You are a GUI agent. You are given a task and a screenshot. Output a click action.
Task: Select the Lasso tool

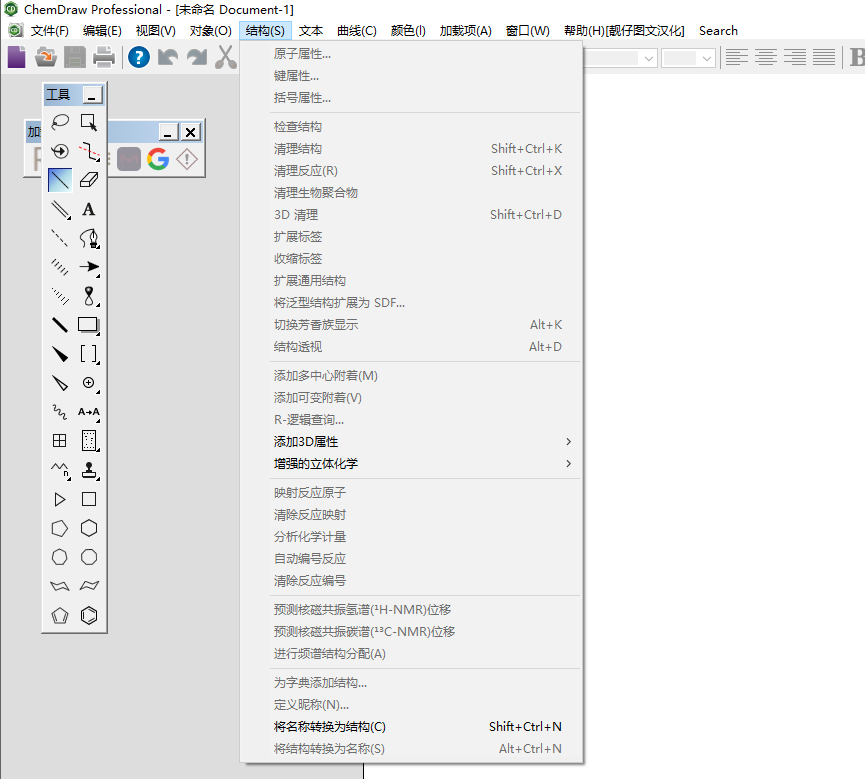point(60,122)
